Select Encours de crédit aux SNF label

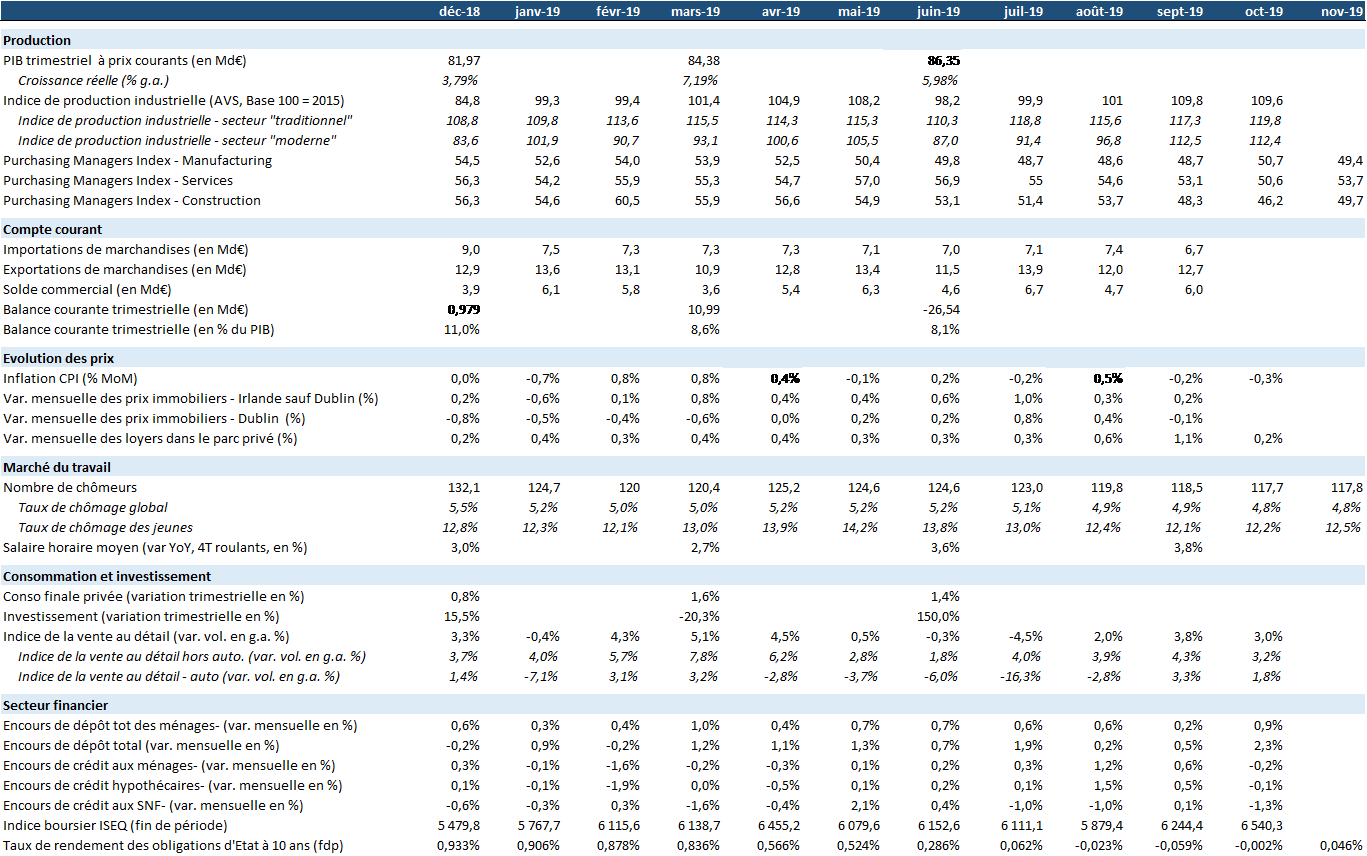pos(153,805)
